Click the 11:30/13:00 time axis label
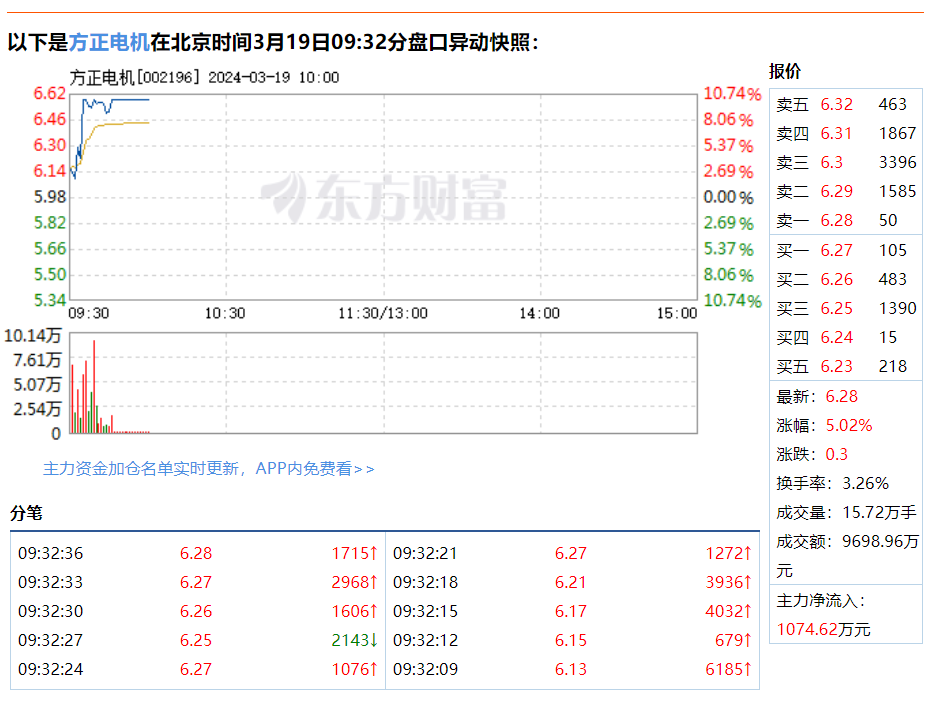Screen dimensions: 936x704 (x=383, y=313)
